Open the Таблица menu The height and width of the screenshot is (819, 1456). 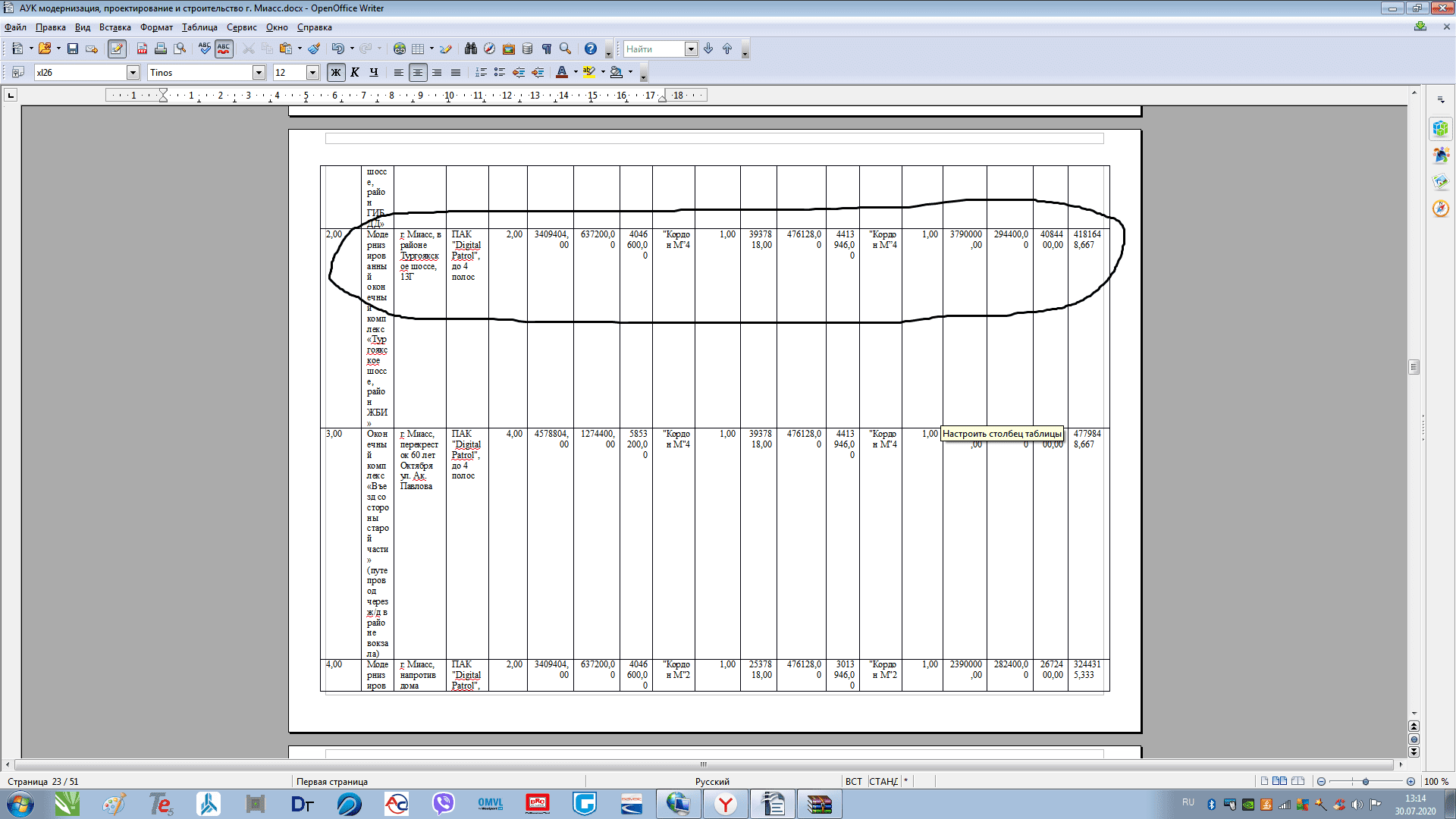199,27
